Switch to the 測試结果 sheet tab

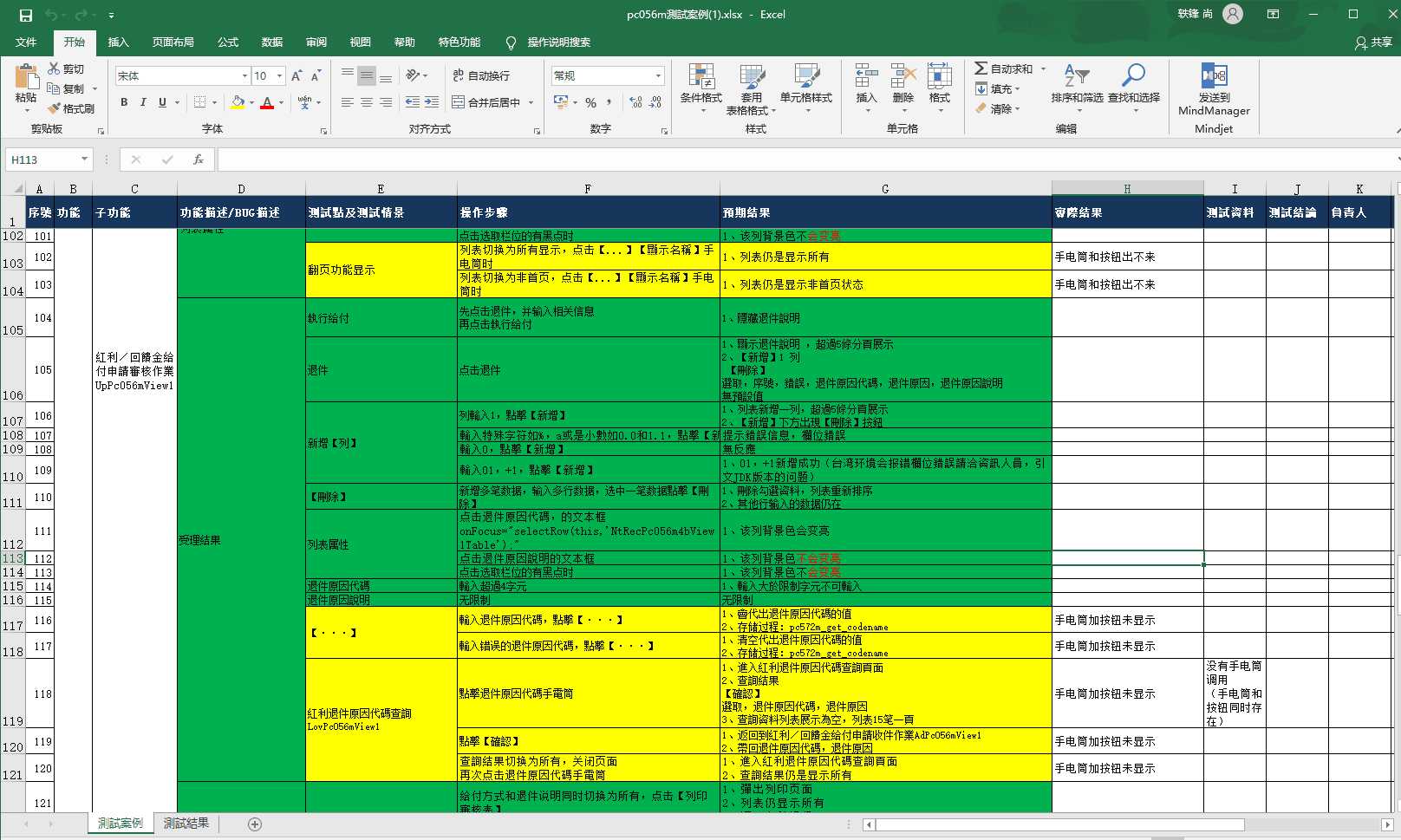[186, 823]
